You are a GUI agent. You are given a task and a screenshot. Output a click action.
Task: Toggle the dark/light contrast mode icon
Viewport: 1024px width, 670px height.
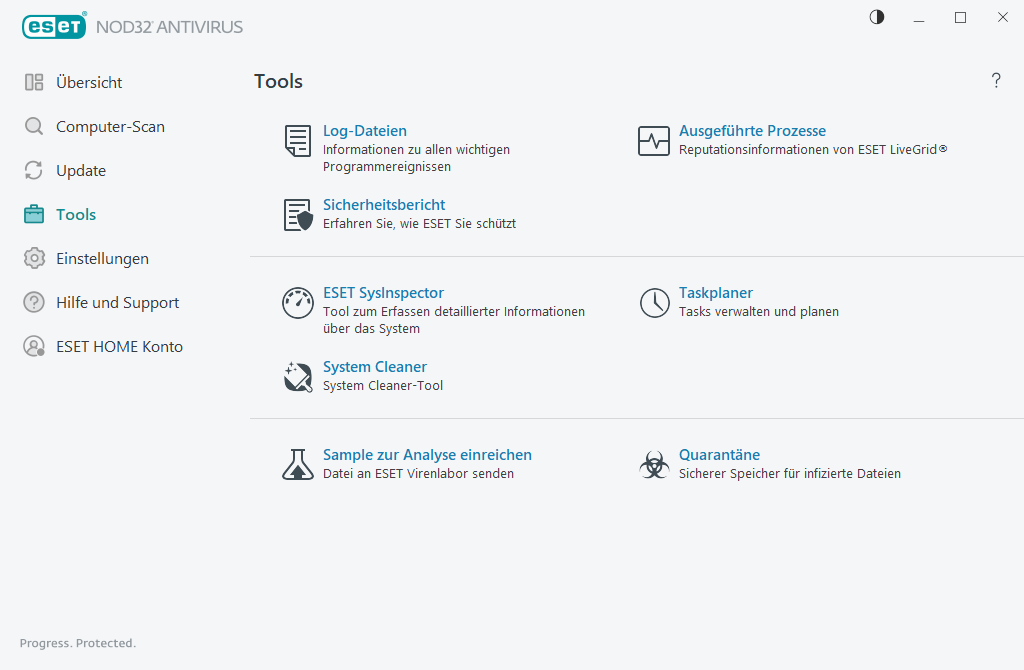point(877,17)
